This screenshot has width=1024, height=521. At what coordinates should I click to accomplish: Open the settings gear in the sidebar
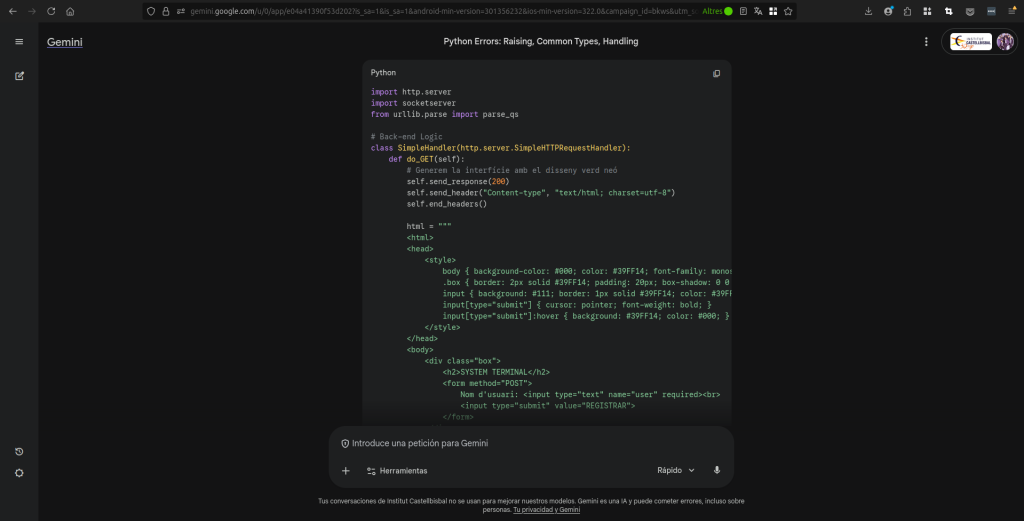19,473
